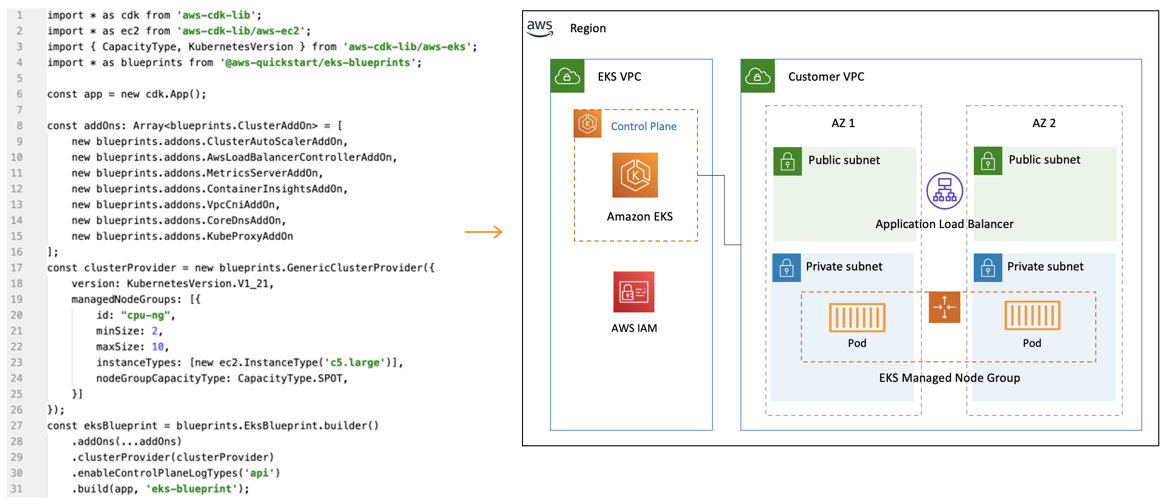Click the 'c5.large' instance type string
1167x504 pixels.
[354, 363]
